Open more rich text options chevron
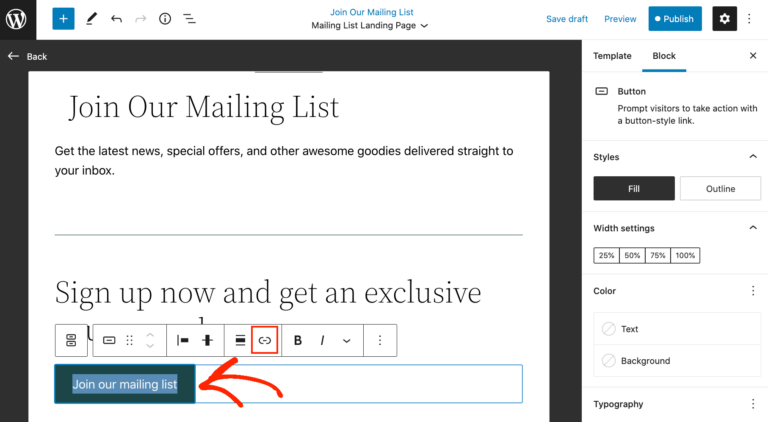768x422 pixels. [347, 341]
